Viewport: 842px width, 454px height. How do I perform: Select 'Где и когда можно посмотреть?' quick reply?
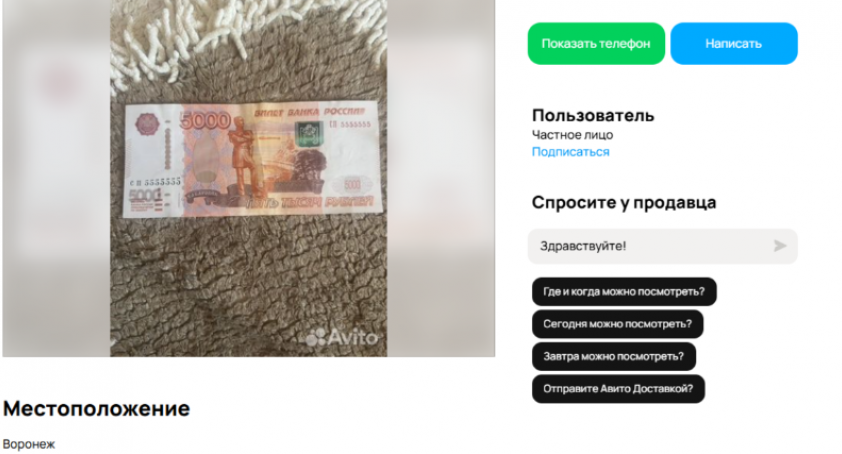[624, 292]
